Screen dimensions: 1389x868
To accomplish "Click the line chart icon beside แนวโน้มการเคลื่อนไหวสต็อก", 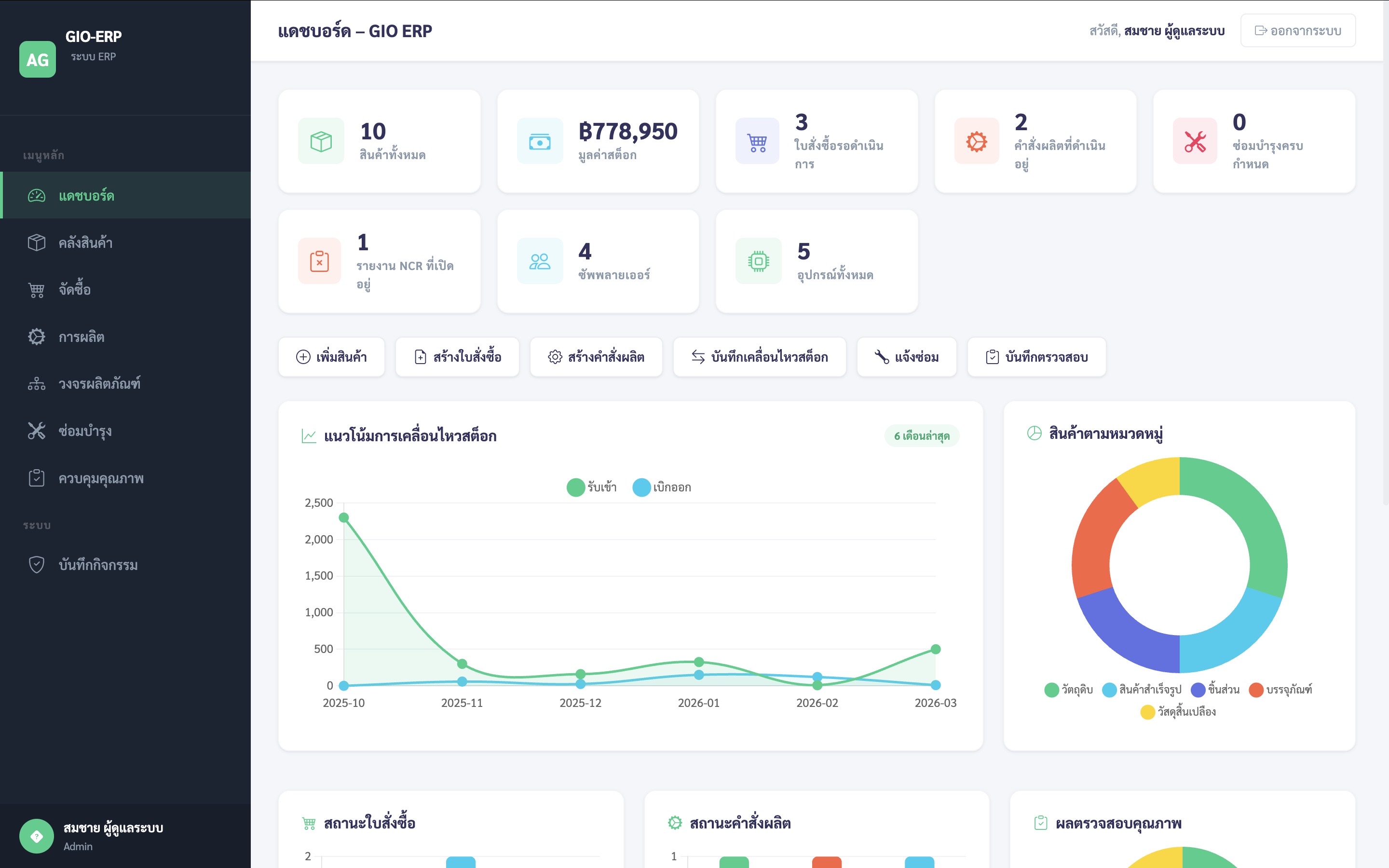I will (x=309, y=436).
